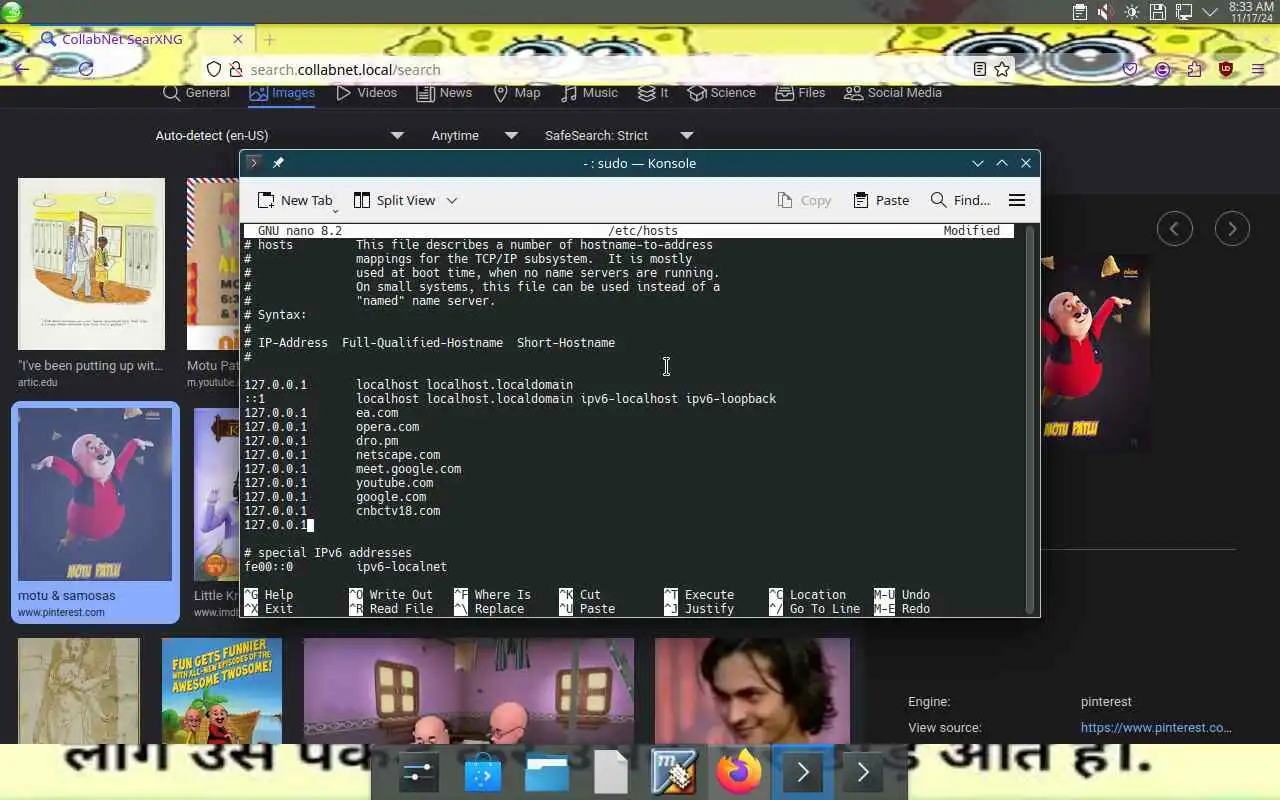Expand hidden system tray icons

coord(1210,12)
